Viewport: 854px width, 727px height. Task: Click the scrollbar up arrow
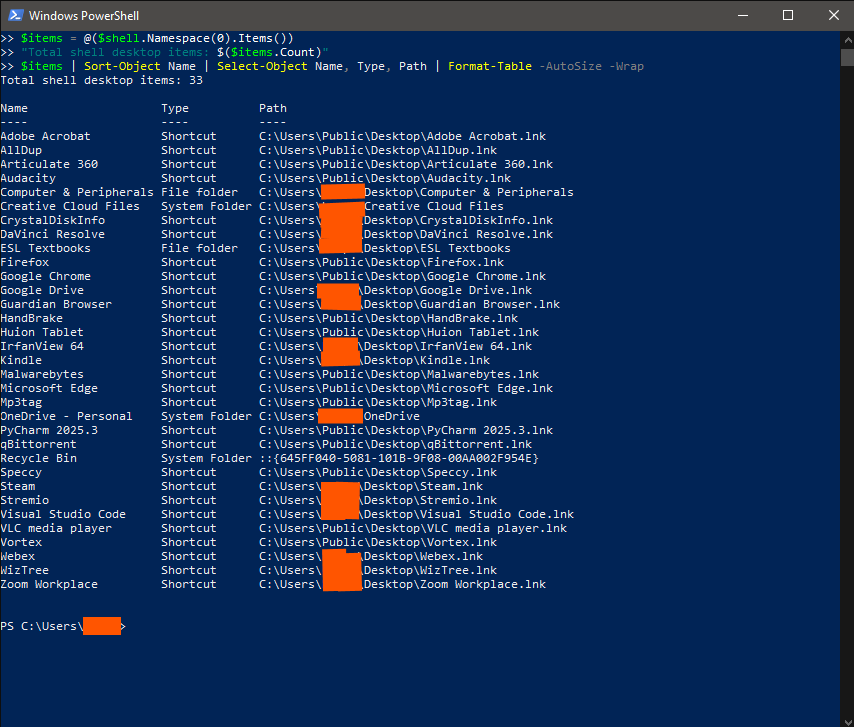847,40
